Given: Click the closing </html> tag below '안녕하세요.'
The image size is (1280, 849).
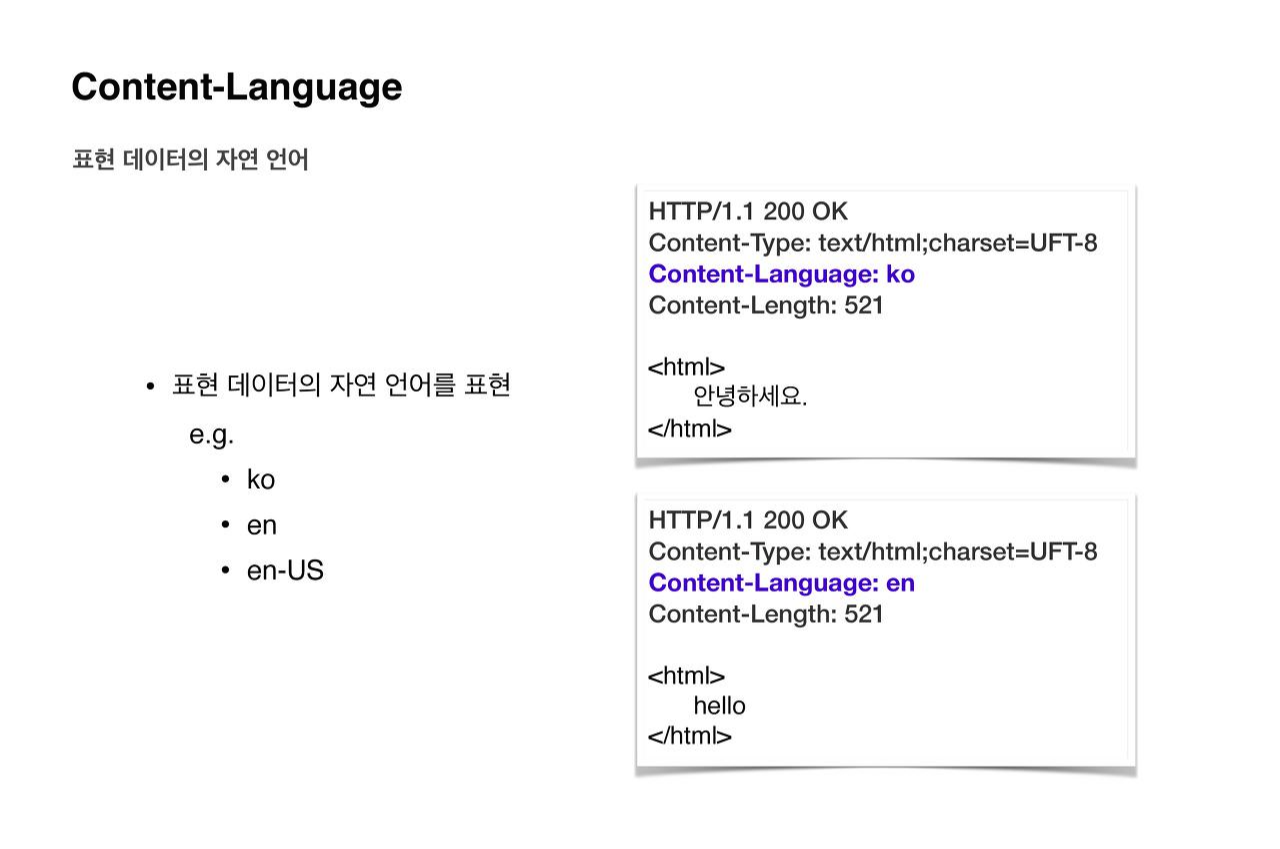Looking at the screenshot, I should coord(691,430).
